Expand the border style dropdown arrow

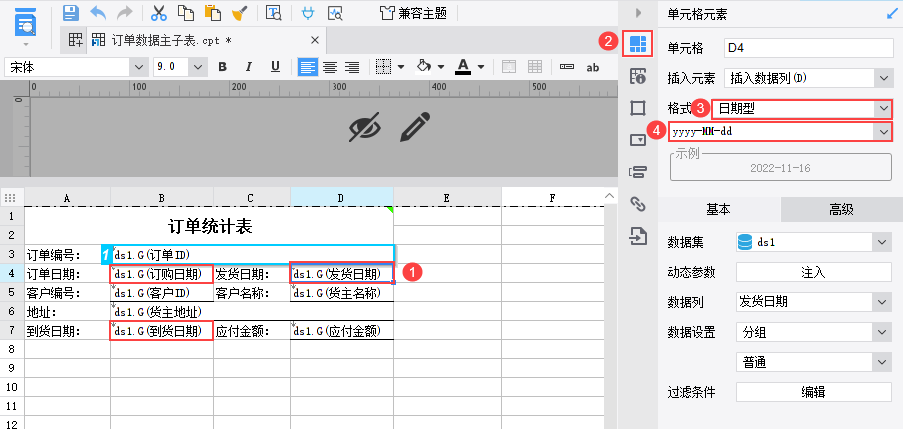401,67
